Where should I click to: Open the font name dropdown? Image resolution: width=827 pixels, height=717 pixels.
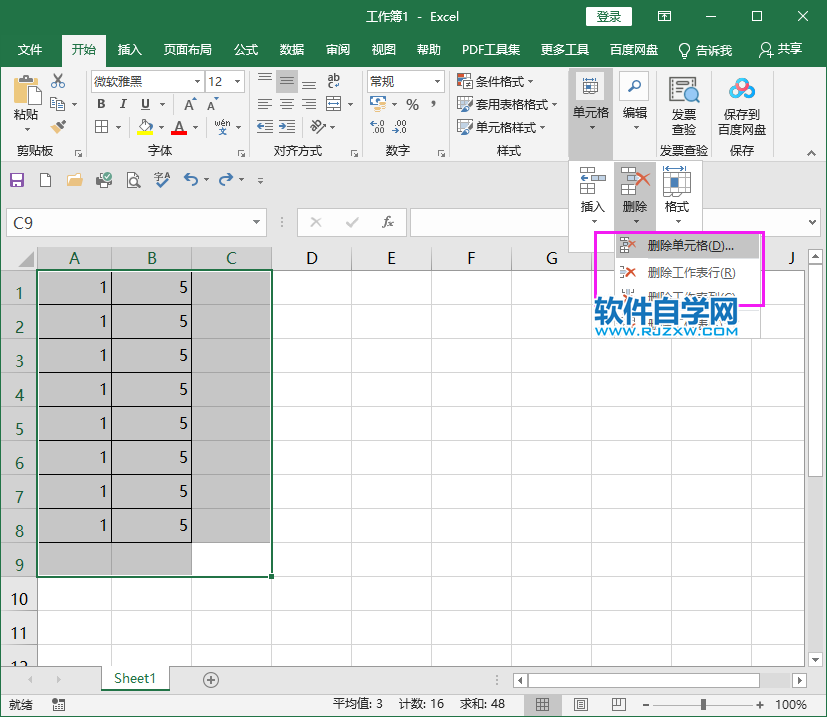(x=198, y=80)
